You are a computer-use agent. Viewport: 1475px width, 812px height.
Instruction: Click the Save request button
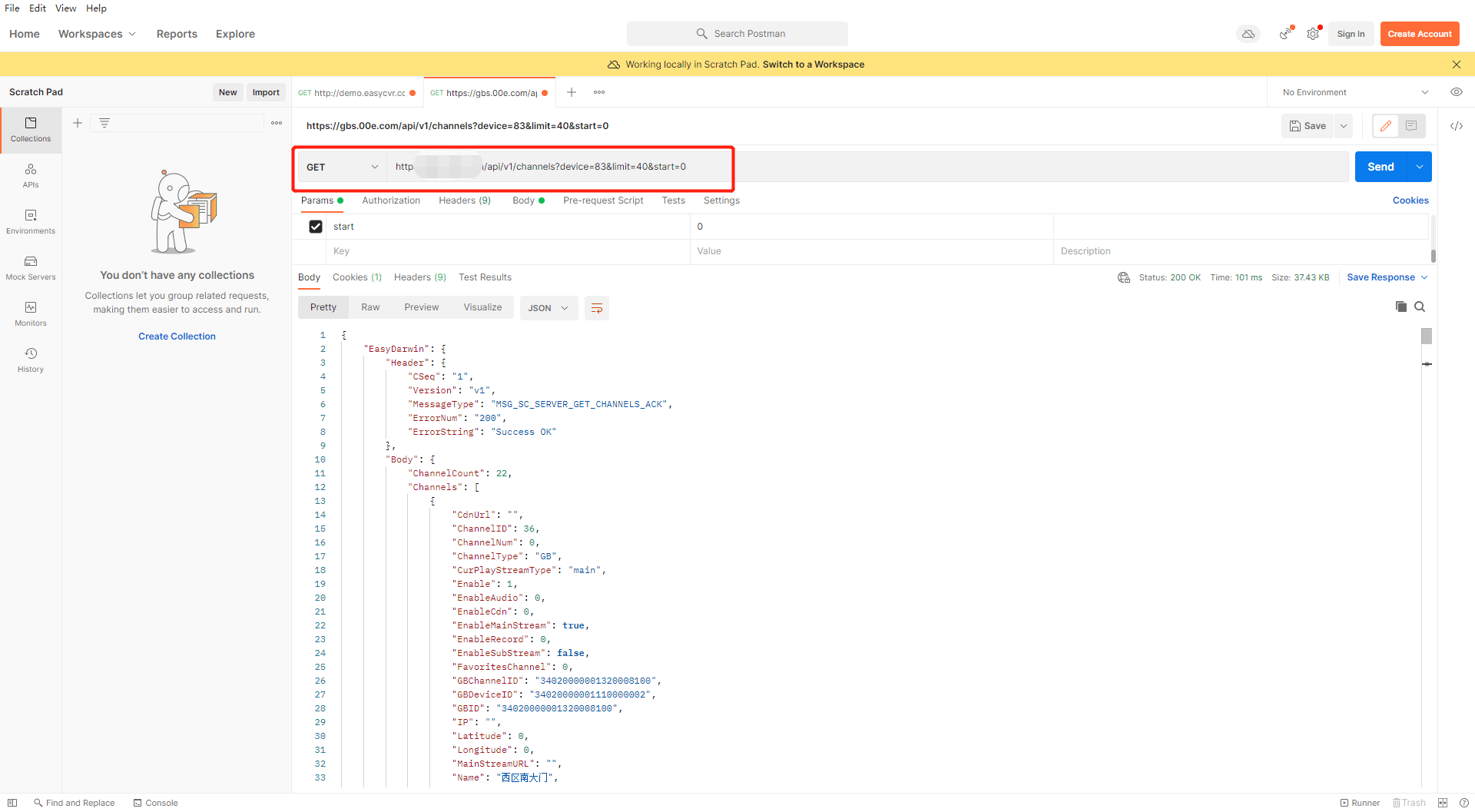click(x=1308, y=126)
